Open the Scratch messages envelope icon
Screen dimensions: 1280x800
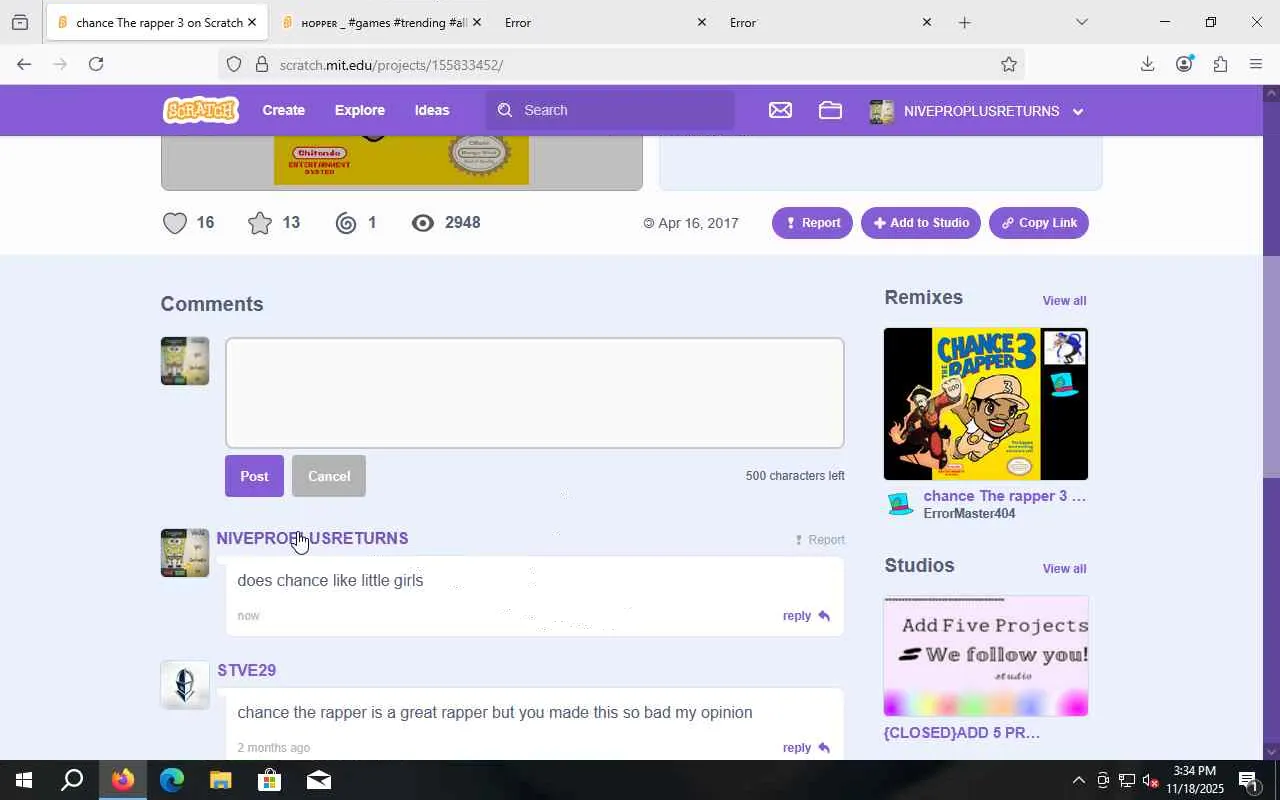(x=780, y=110)
